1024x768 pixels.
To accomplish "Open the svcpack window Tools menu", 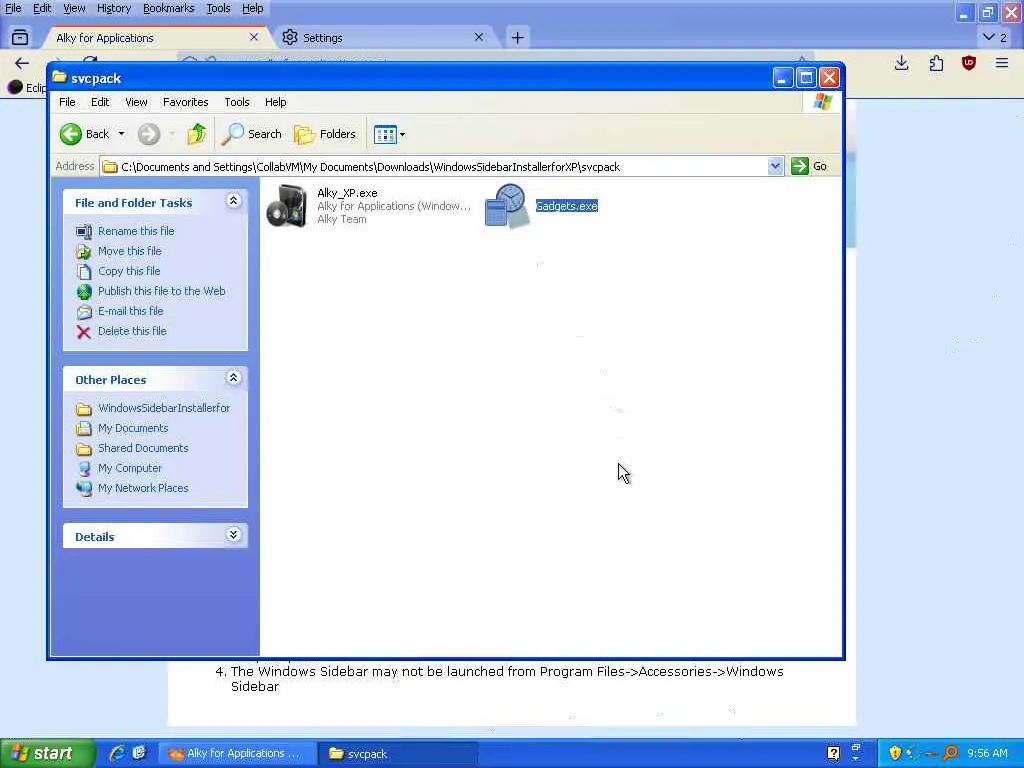I will click(237, 102).
